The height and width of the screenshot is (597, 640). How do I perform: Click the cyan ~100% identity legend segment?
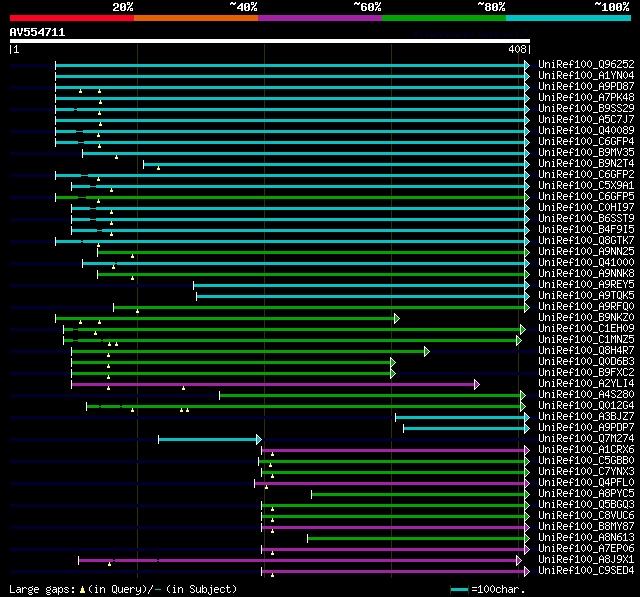569,18
